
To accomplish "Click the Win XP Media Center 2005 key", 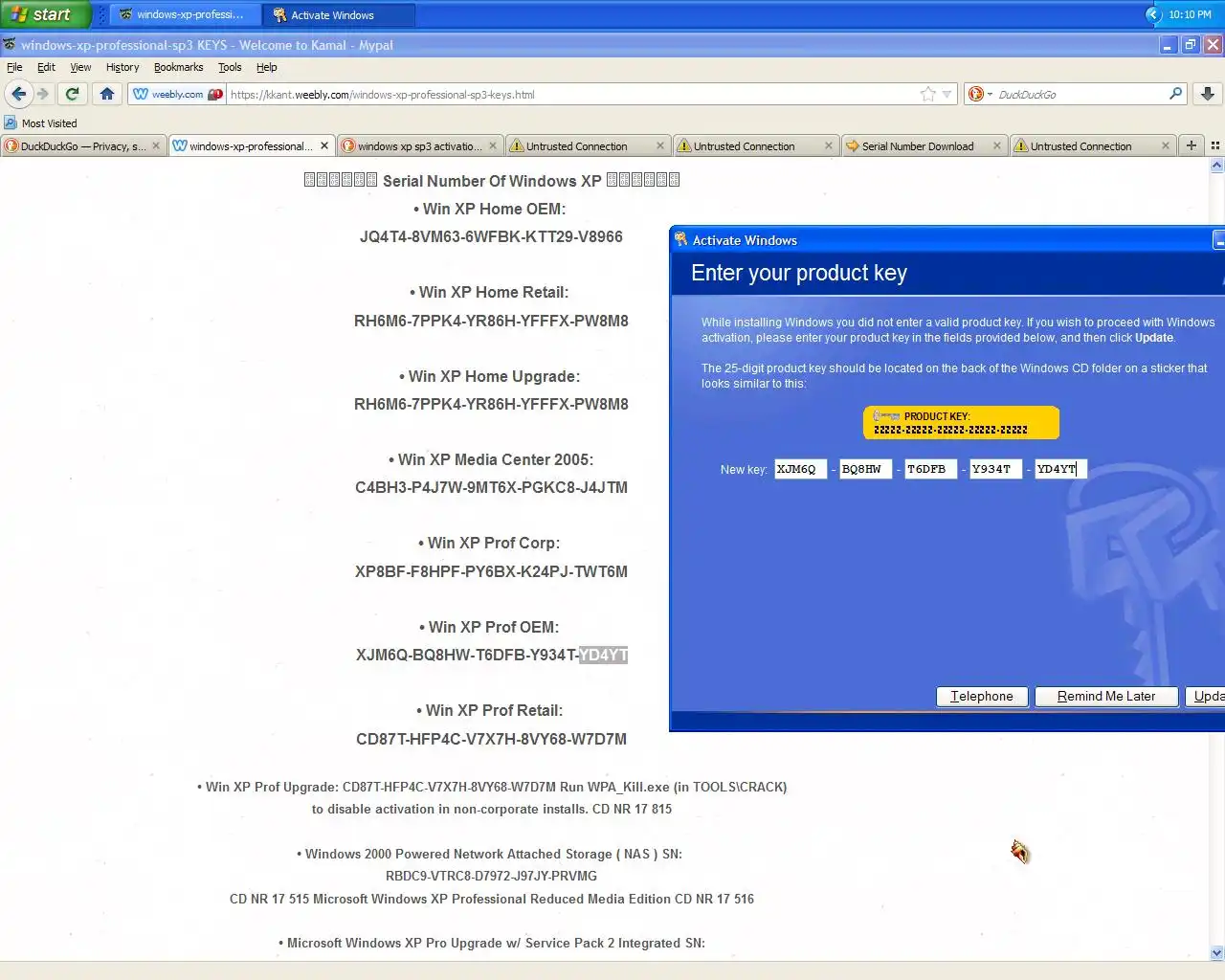I will 491,487.
